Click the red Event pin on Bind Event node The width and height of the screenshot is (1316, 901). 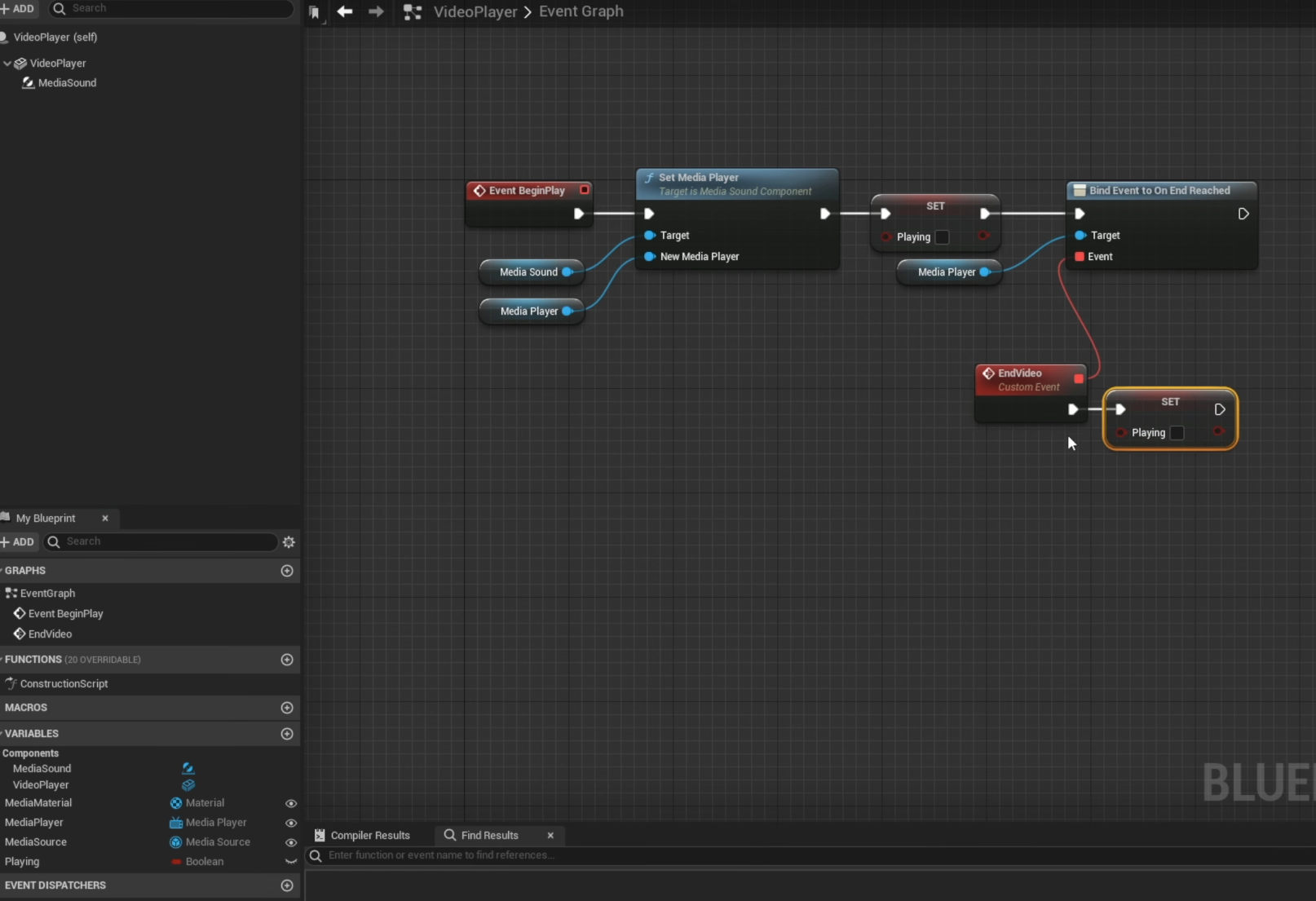click(1080, 257)
